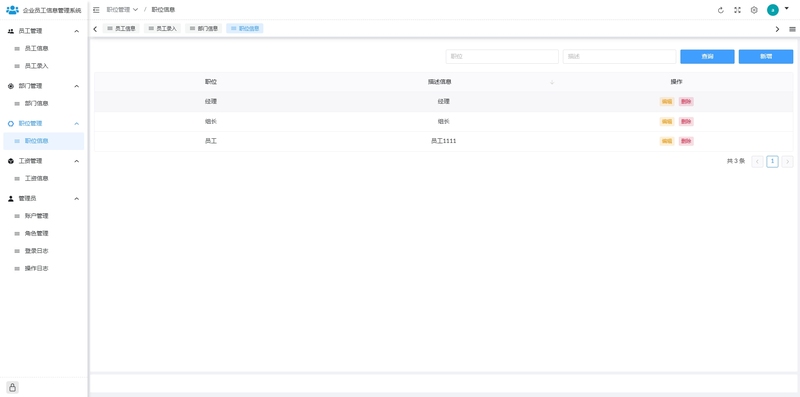Click the 工资管理 menu icon
800x397 pixels.
click(11, 161)
